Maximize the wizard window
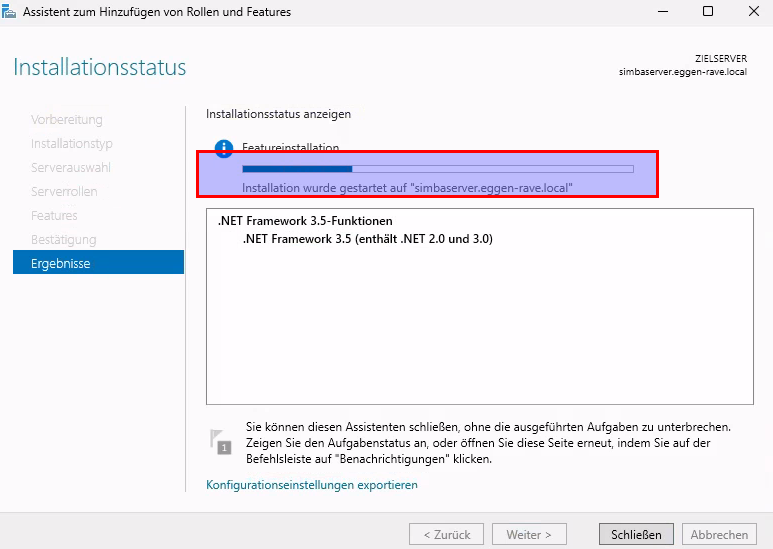The image size is (773, 549). (x=707, y=12)
